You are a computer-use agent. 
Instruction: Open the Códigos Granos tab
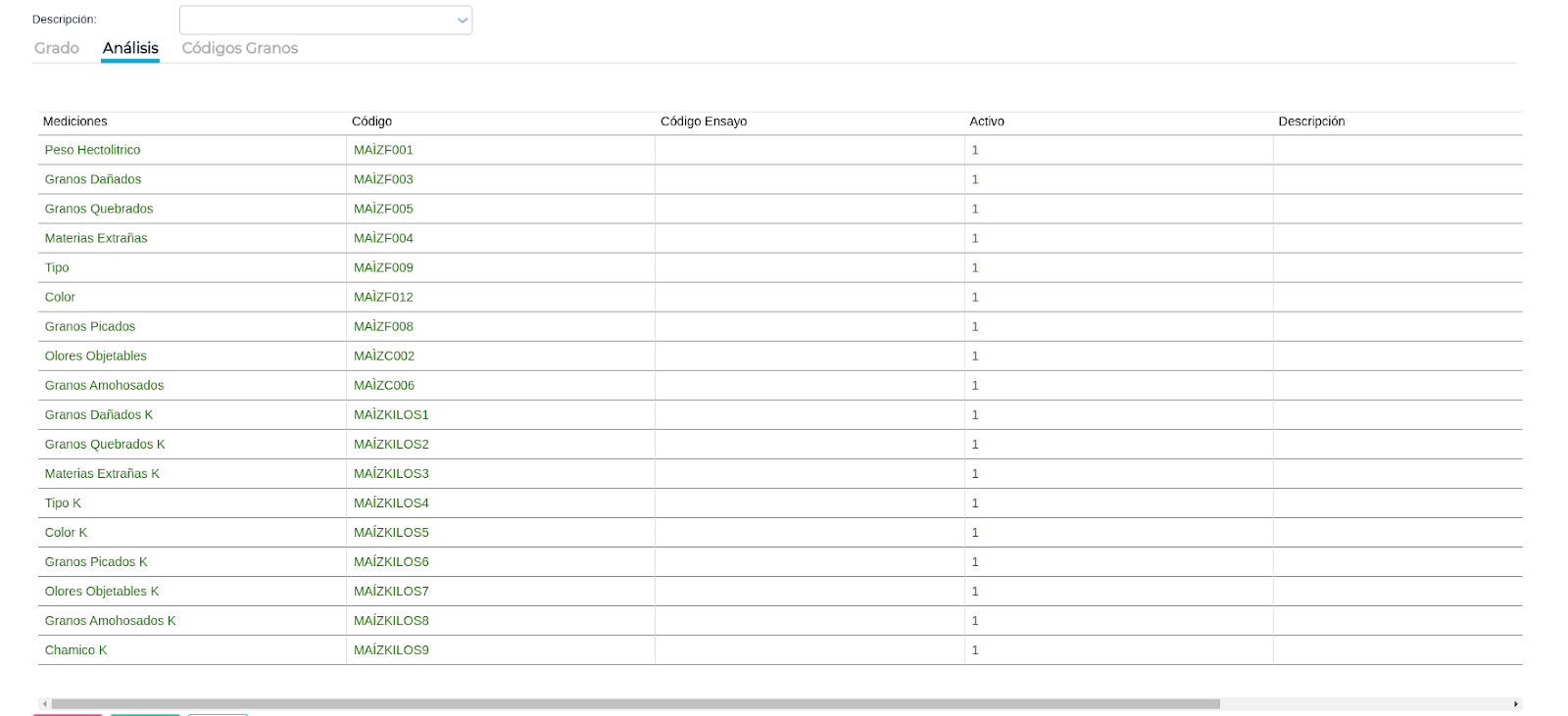(240, 48)
